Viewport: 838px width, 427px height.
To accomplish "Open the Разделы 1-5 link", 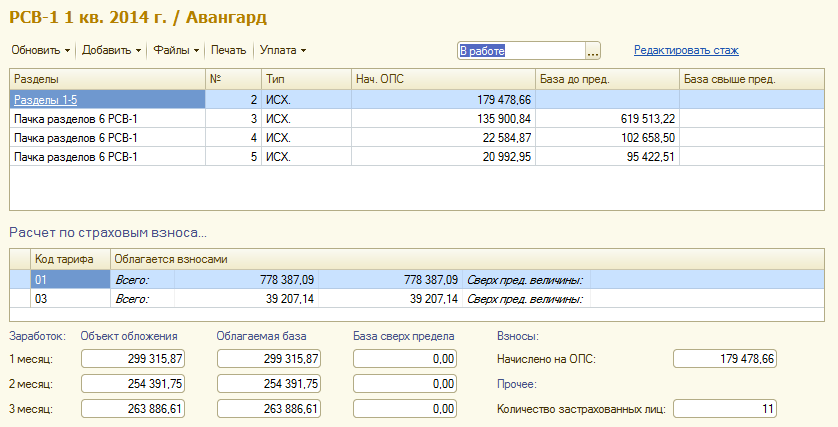I will click(47, 99).
